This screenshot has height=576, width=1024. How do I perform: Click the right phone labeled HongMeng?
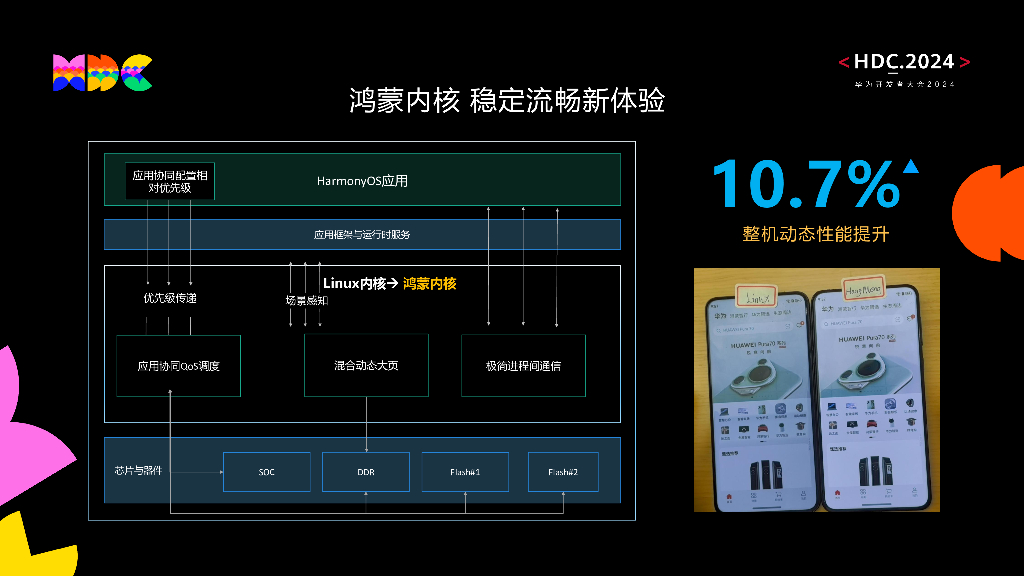(871, 395)
